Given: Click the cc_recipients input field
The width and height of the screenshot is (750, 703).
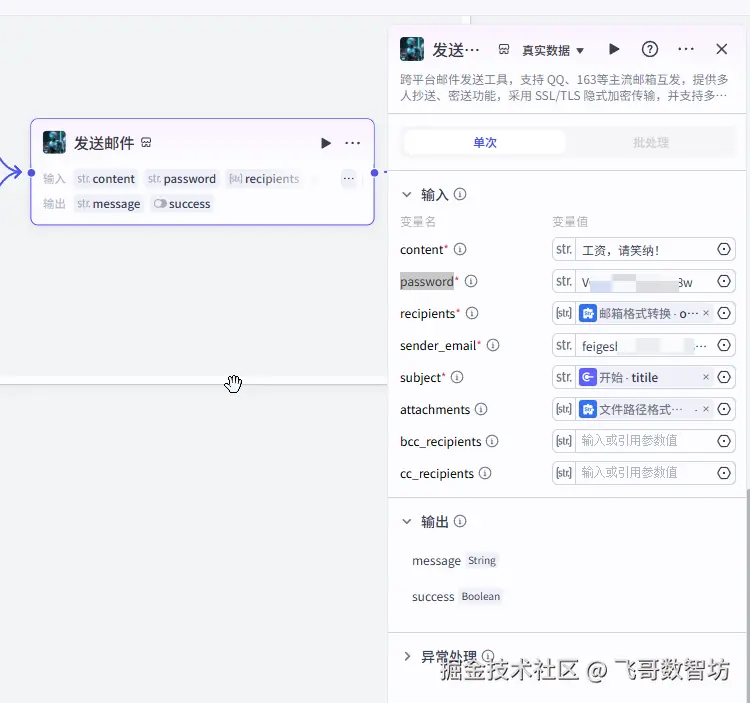Looking at the screenshot, I should pos(644,473).
